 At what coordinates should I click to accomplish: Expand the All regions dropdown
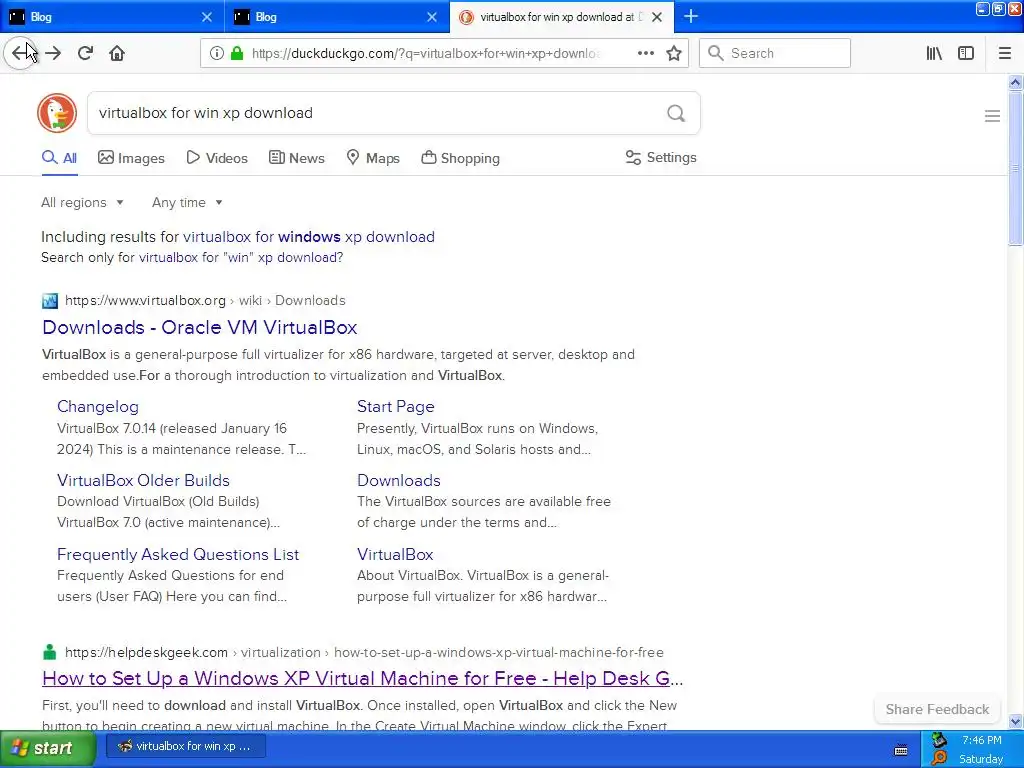tap(82, 202)
